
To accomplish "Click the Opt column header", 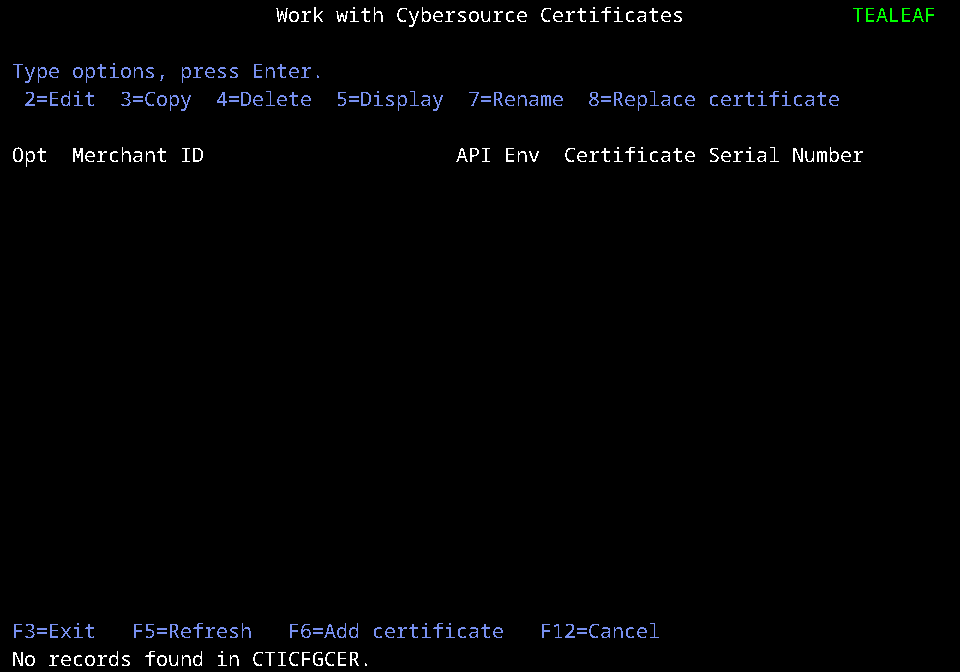I will tap(30, 156).
